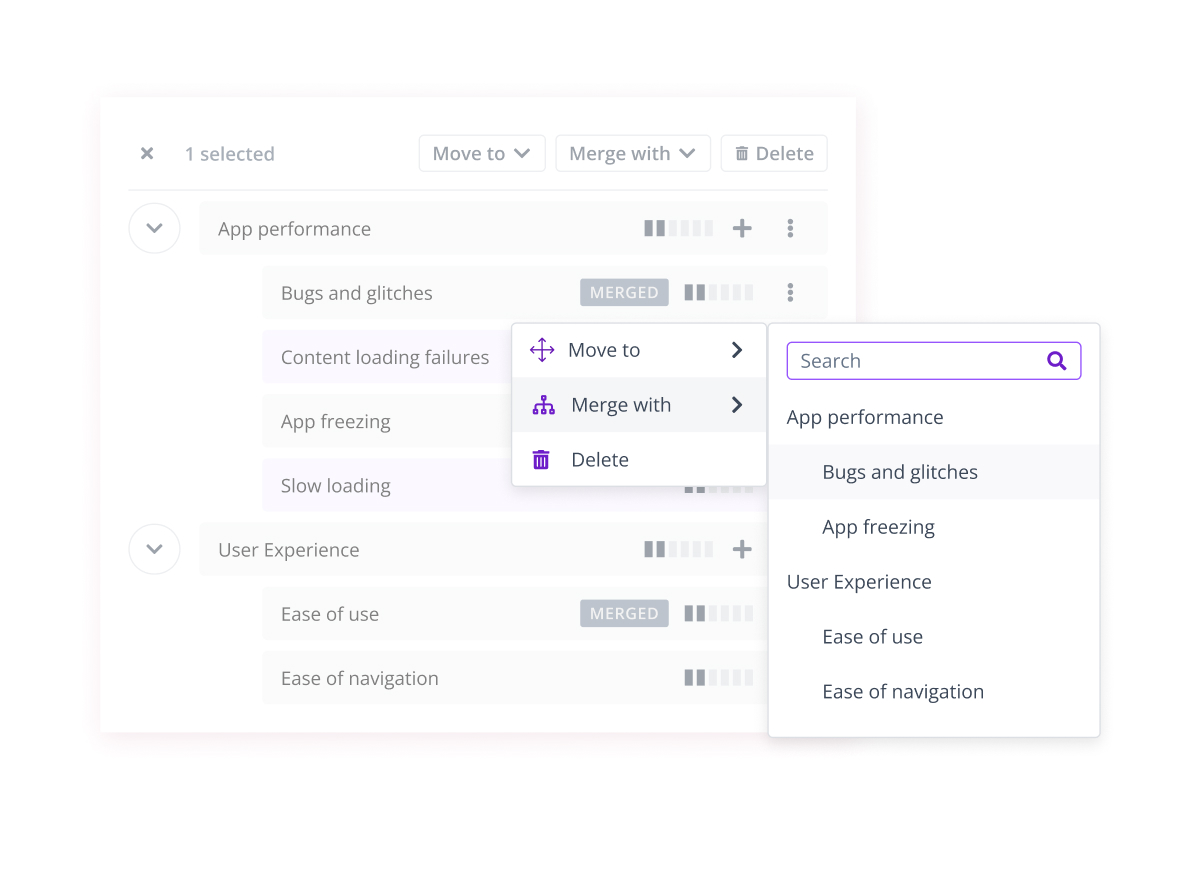Open the three-dot menu on Bugs and glitches row

point(790,292)
